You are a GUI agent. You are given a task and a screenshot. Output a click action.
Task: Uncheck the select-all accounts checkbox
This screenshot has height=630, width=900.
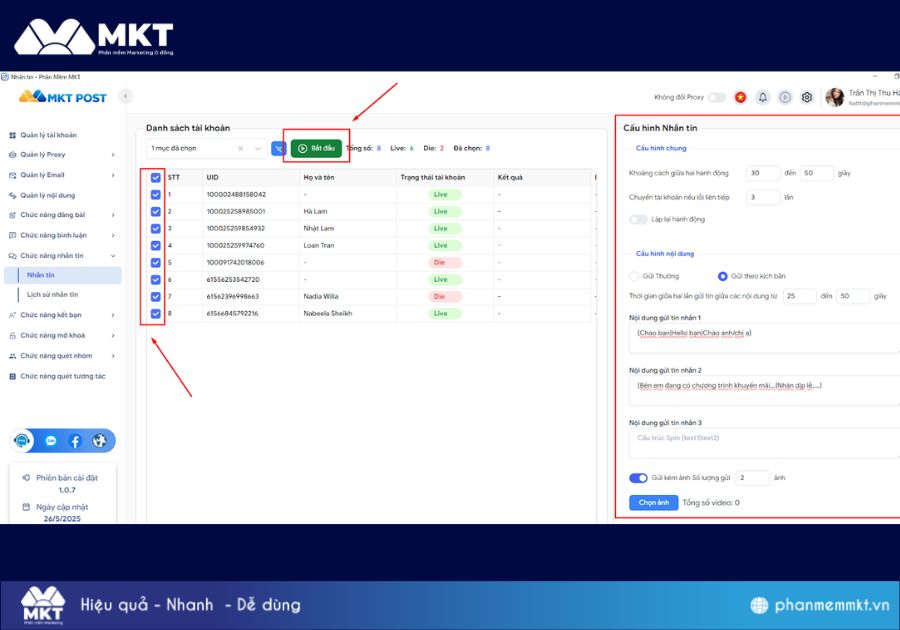(153, 176)
